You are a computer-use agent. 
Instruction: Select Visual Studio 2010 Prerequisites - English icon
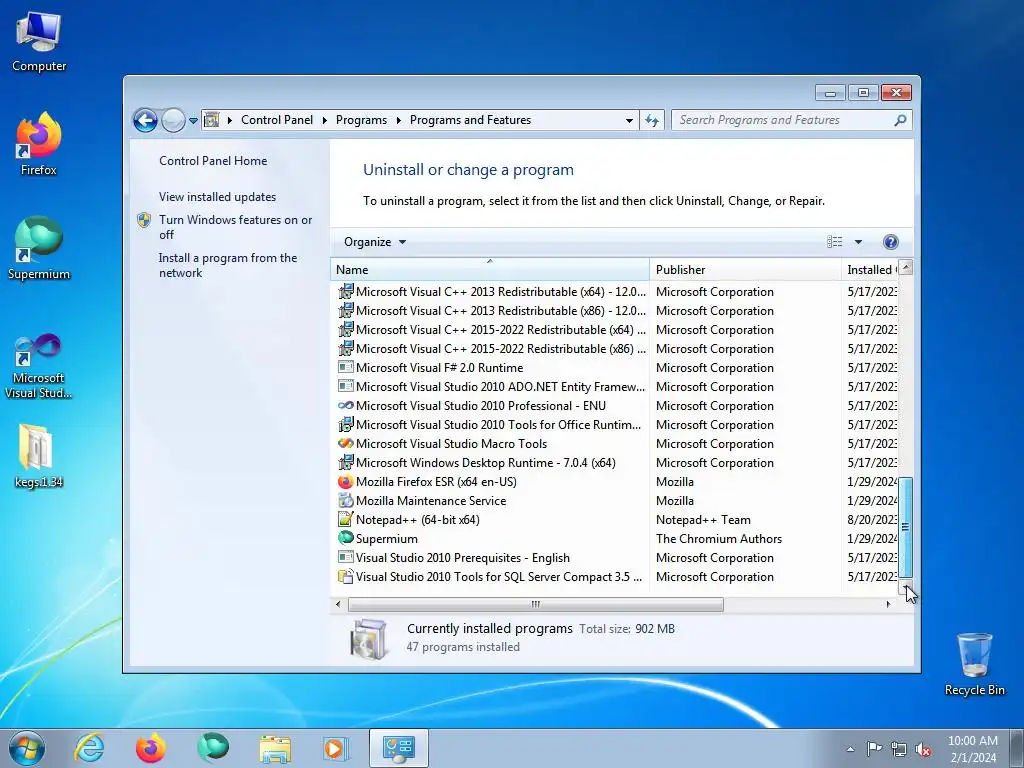(x=345, y=558)
